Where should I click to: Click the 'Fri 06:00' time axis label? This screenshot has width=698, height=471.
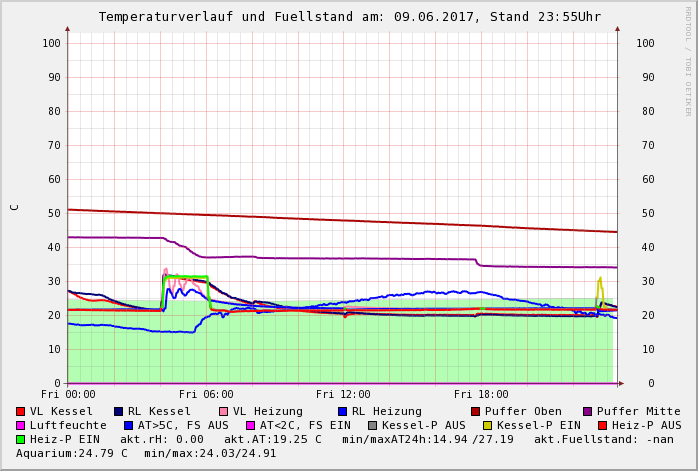[205, 394]
